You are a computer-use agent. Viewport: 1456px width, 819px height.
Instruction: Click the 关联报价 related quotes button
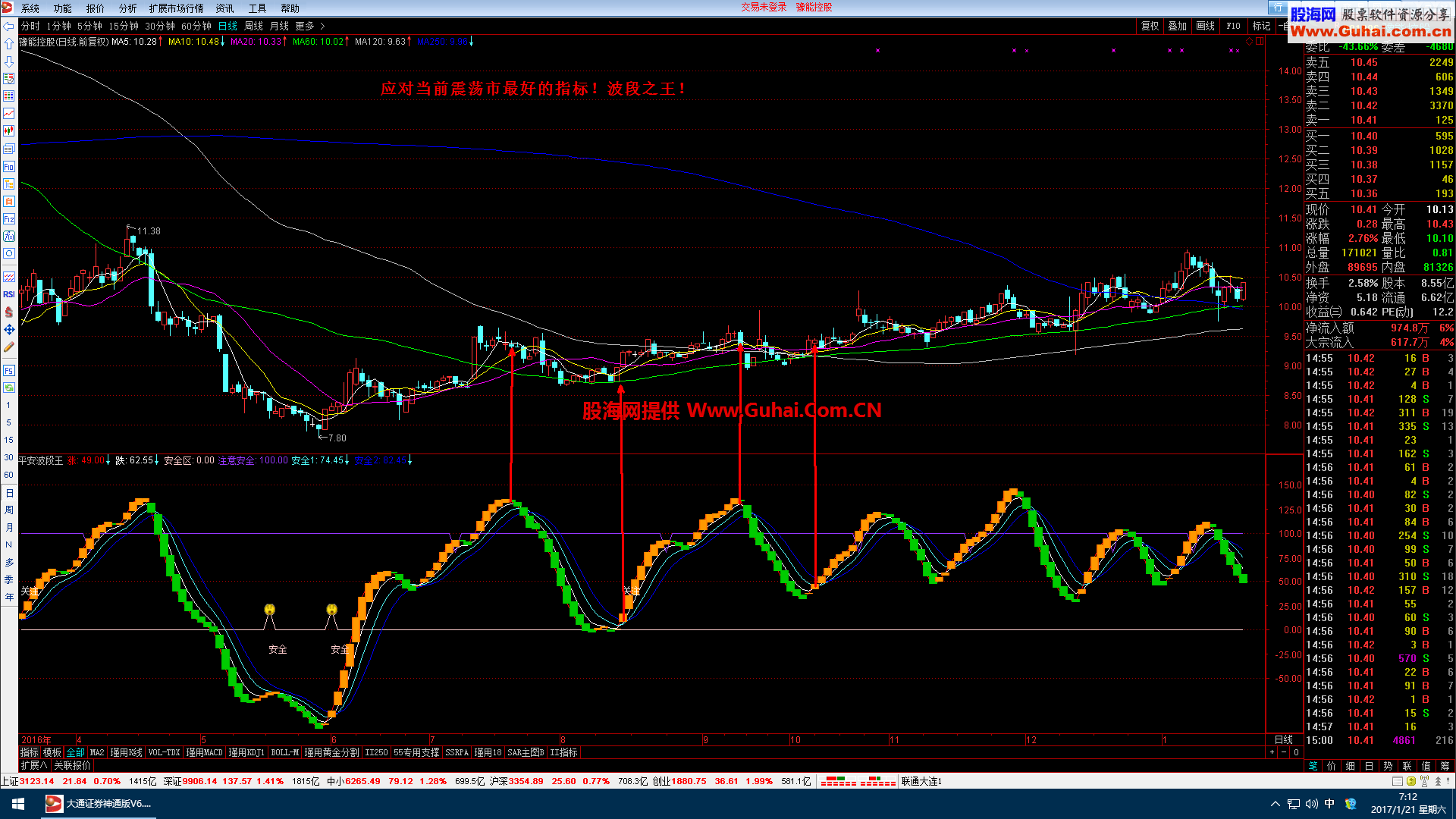(72, 766)
